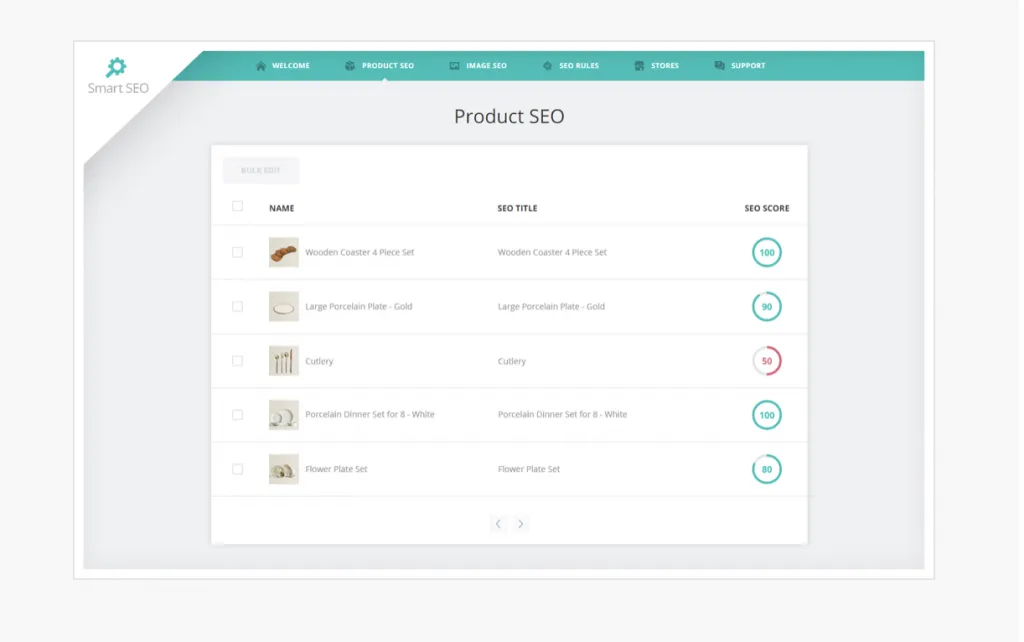Check the Large Porcelain Plate - Gold row
Image resolution: width=1024 pixels, height=642 pixels.
(x=237, y=306)
